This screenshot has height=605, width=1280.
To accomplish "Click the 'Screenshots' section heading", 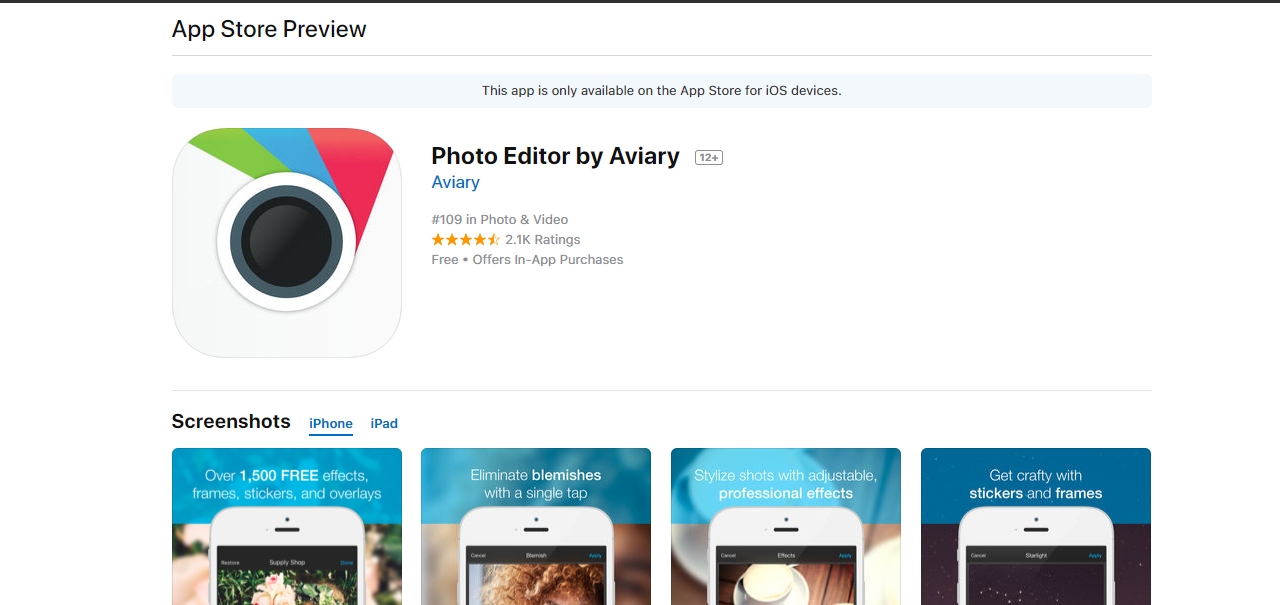I will pyautogui.click(x=231, y=421).
